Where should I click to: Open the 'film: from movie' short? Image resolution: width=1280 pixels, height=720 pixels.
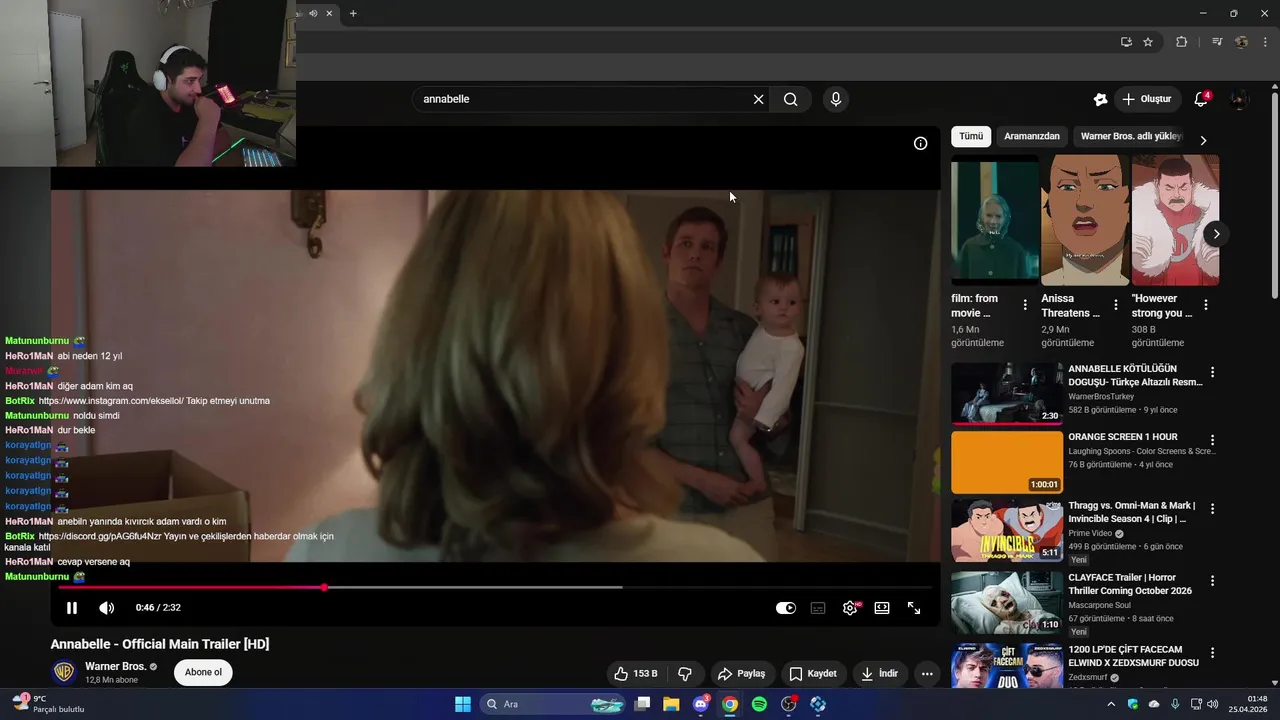coord(995,221)
